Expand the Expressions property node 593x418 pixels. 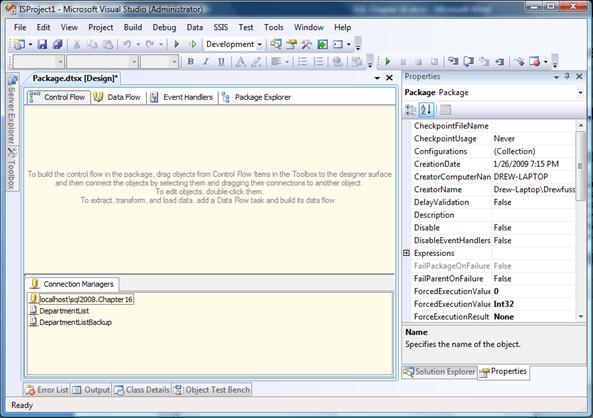pyautogui.click(x=407, y=253)
